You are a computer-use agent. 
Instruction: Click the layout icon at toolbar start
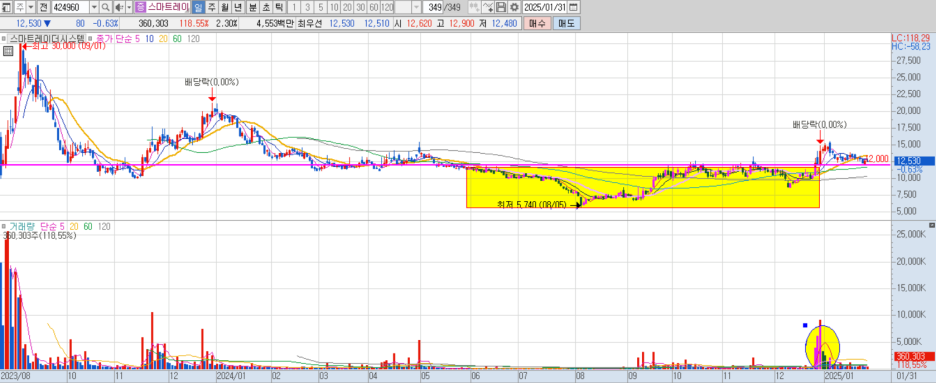6,7
